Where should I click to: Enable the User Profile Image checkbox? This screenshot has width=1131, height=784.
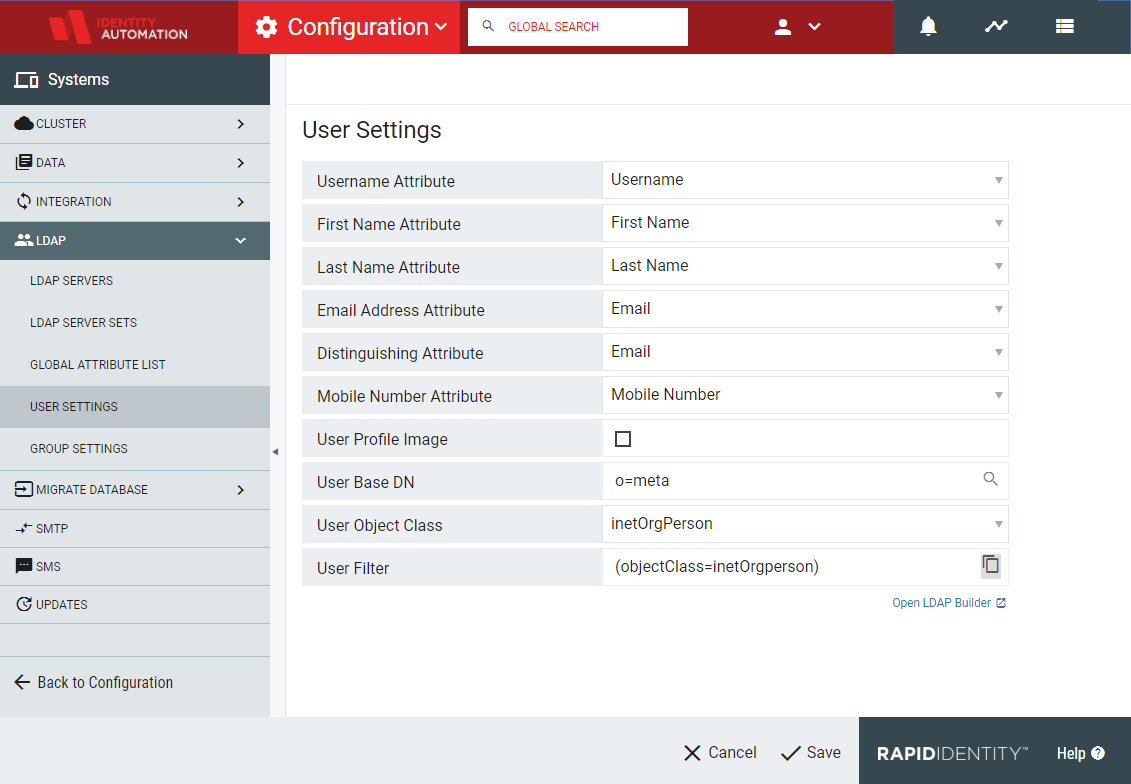click(622, 439)
